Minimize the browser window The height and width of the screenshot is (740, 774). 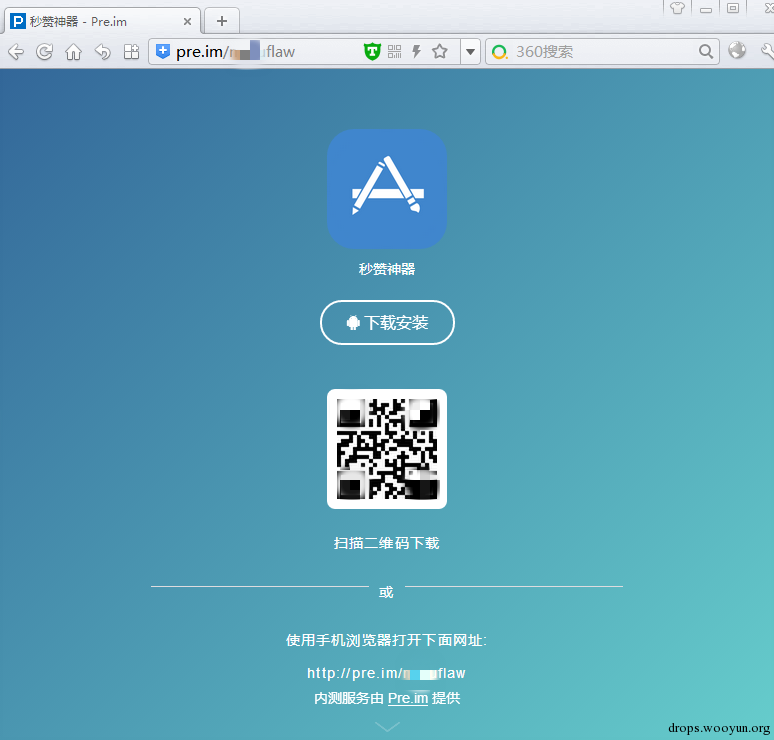706,8
